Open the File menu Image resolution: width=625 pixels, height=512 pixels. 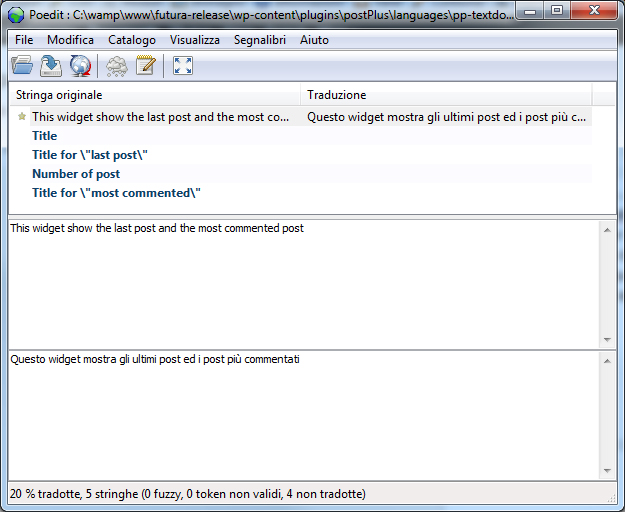24,40
